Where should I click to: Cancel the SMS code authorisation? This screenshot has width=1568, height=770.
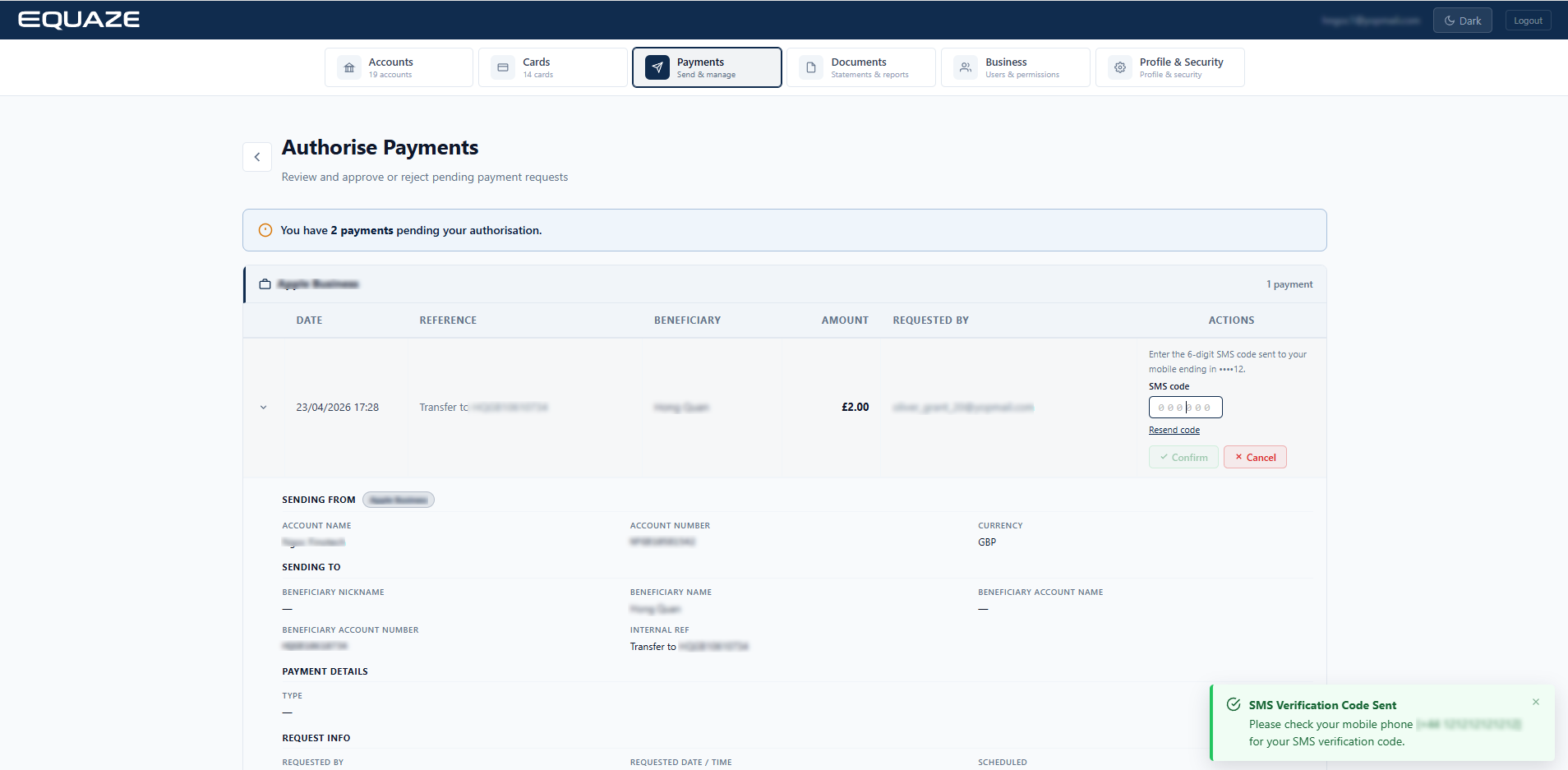[x=1255, y=457]
